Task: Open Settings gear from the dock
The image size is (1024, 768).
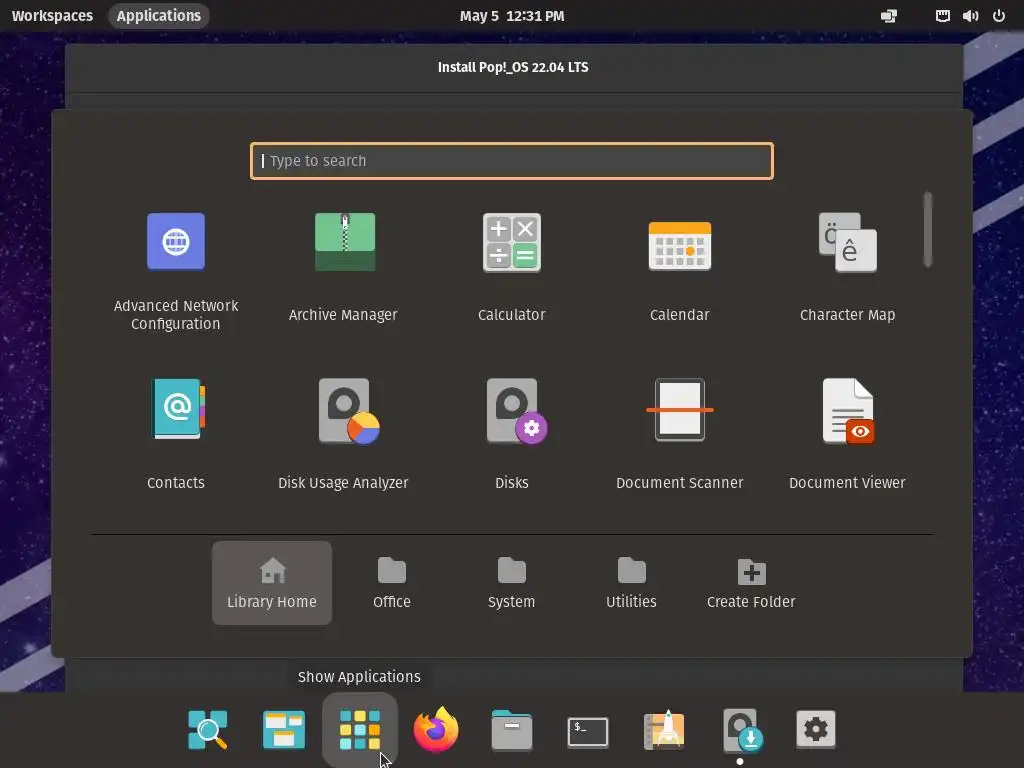Action: [x=816, y=729]
